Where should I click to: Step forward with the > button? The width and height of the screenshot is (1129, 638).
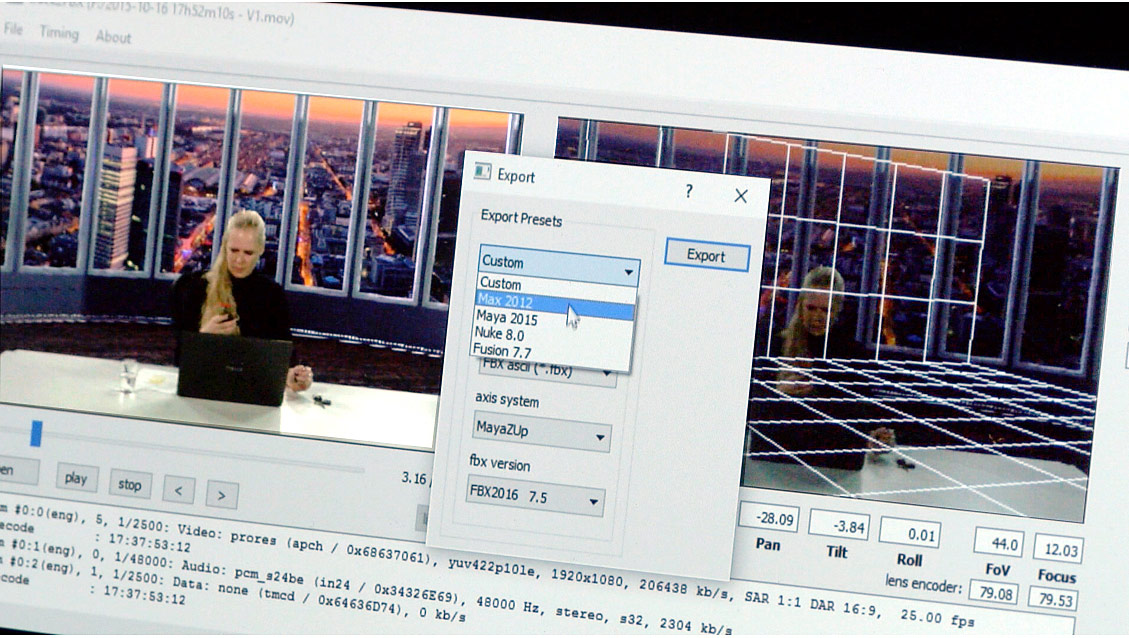(221, 493)
